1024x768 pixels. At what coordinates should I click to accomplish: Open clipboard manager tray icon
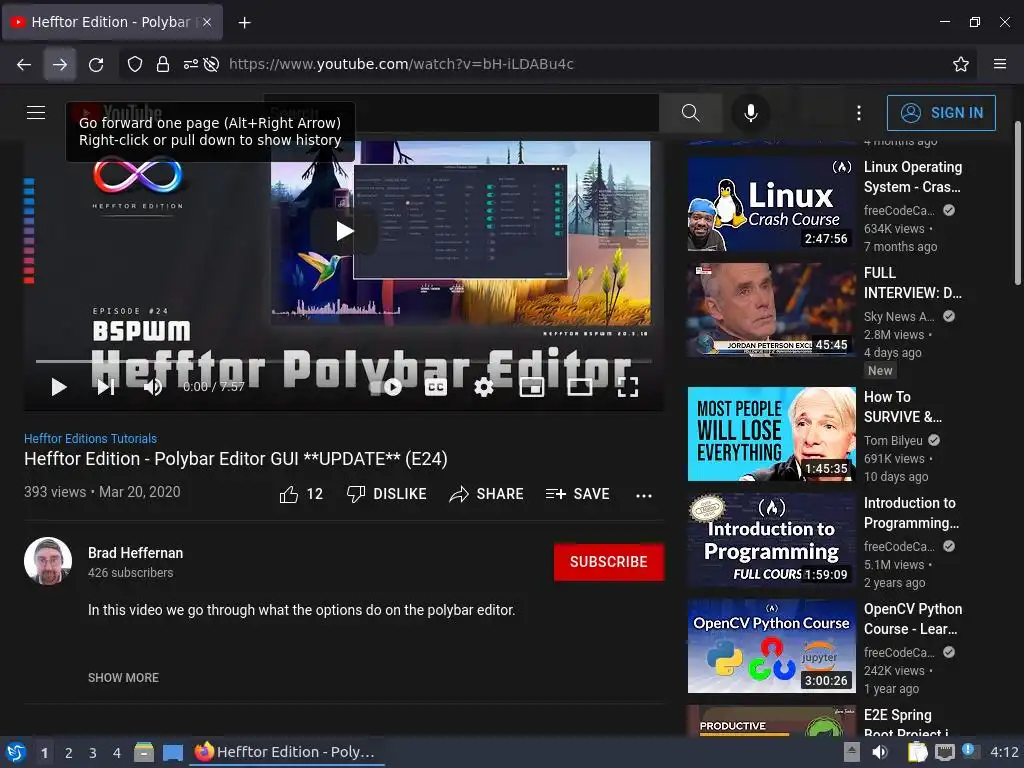pos(917,752)
